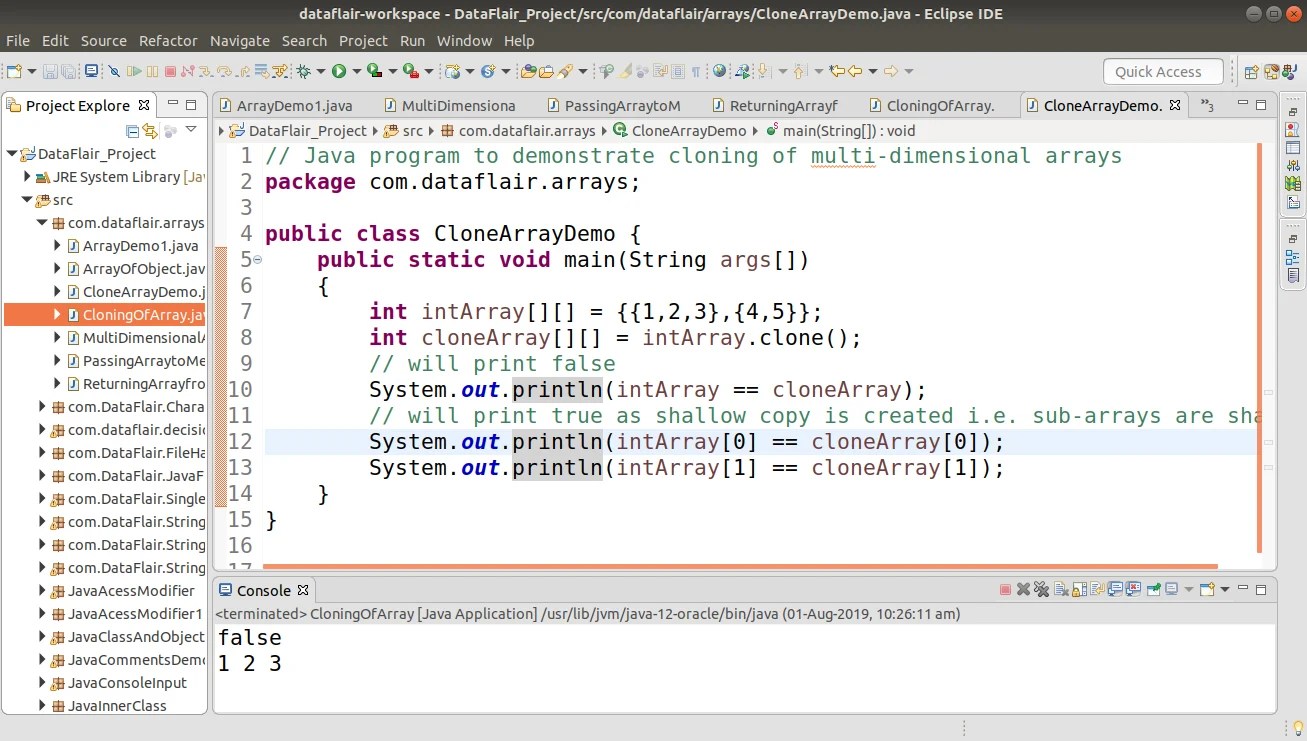Pin the Console view
Screen dimensions: 1307x741
click(x=1152, y=589)
